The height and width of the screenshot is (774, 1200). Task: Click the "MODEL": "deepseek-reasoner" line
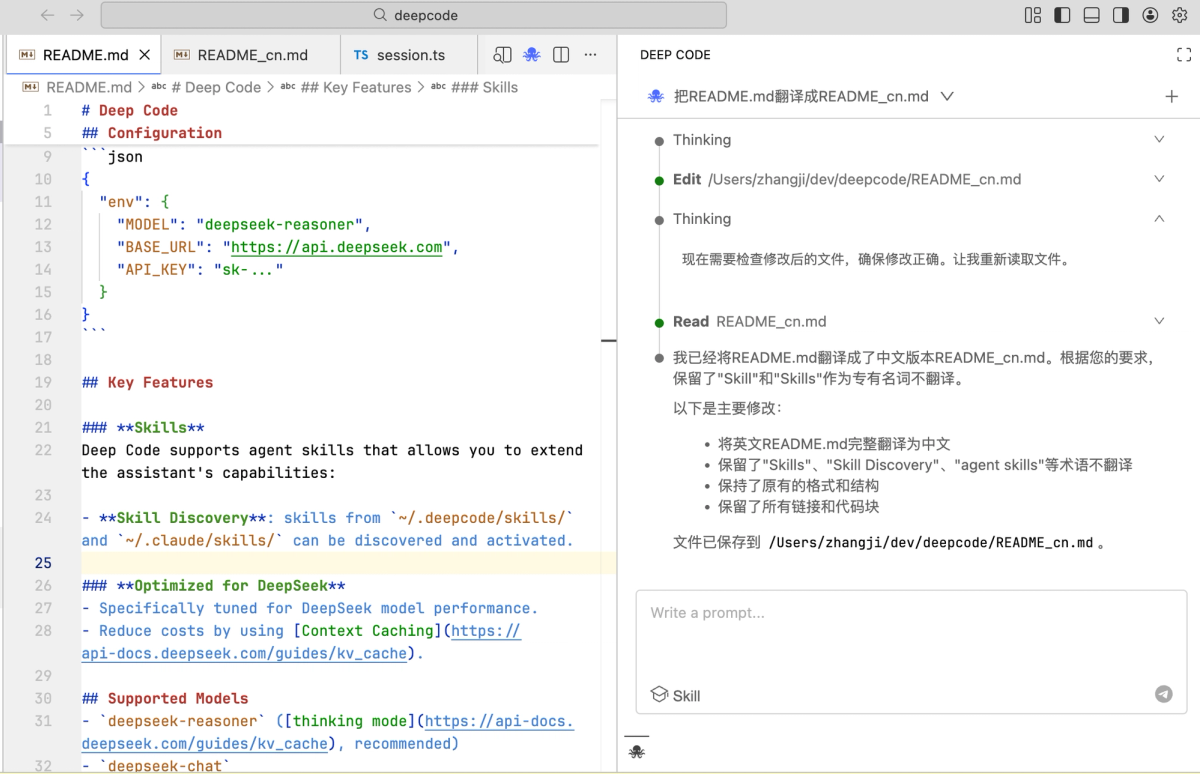244,224
